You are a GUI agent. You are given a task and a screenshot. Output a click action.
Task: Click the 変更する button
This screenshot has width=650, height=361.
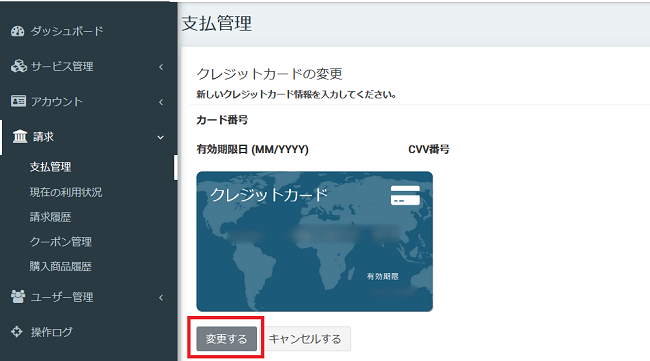227,339
